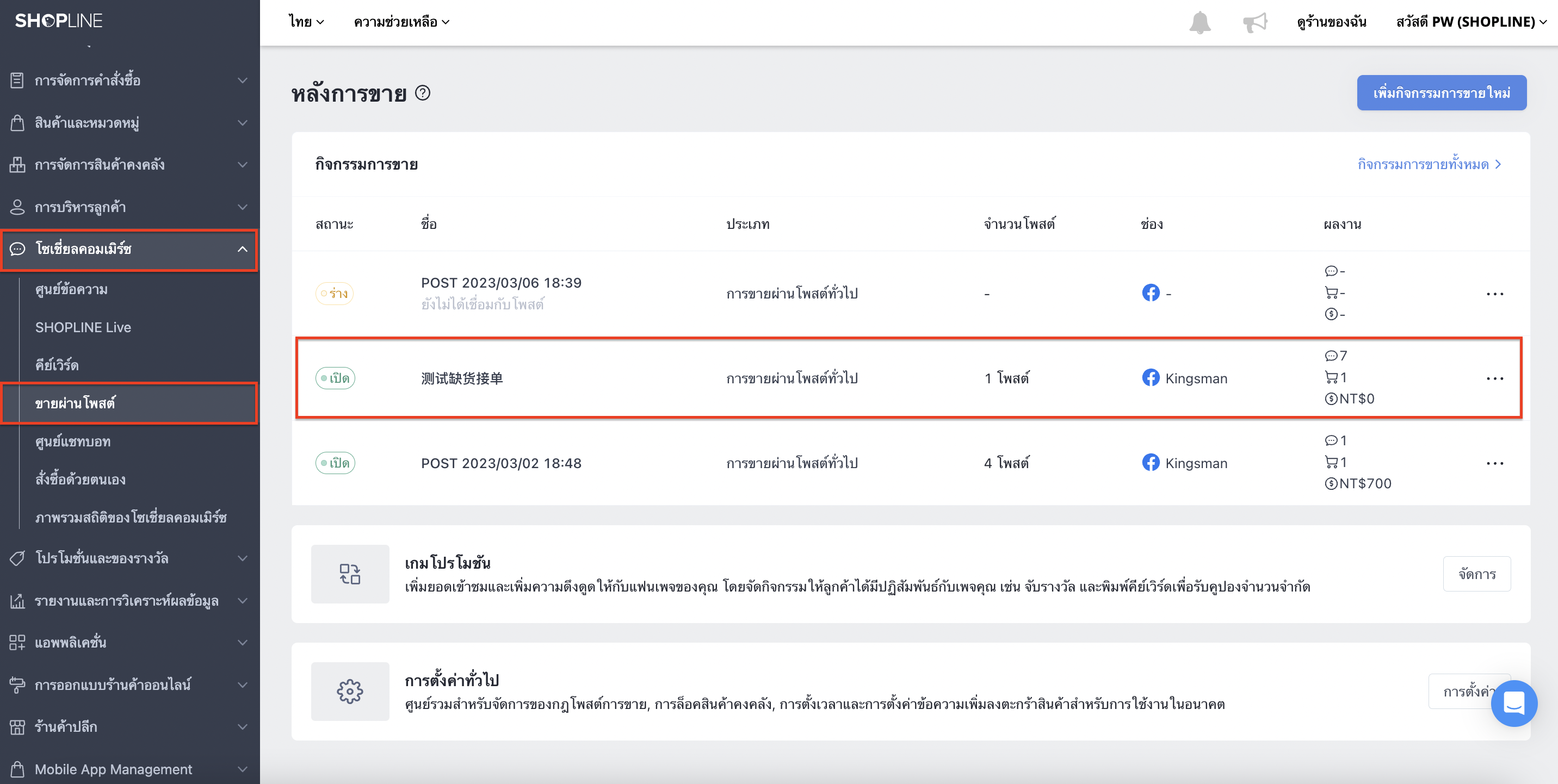This screenshot has height=784, width=1558.
Task: Open more options for POST 2023/03/06 18:39
Action: pos(1494,294)
